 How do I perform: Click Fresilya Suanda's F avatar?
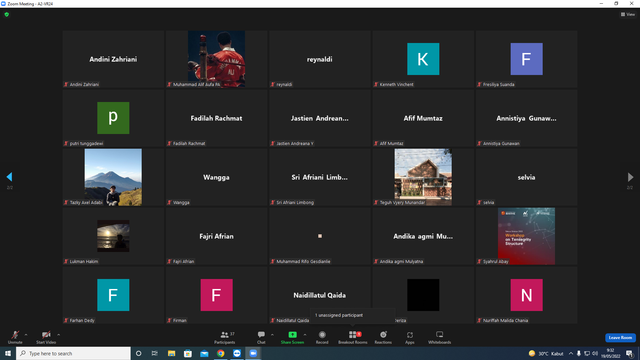(527, 59)
